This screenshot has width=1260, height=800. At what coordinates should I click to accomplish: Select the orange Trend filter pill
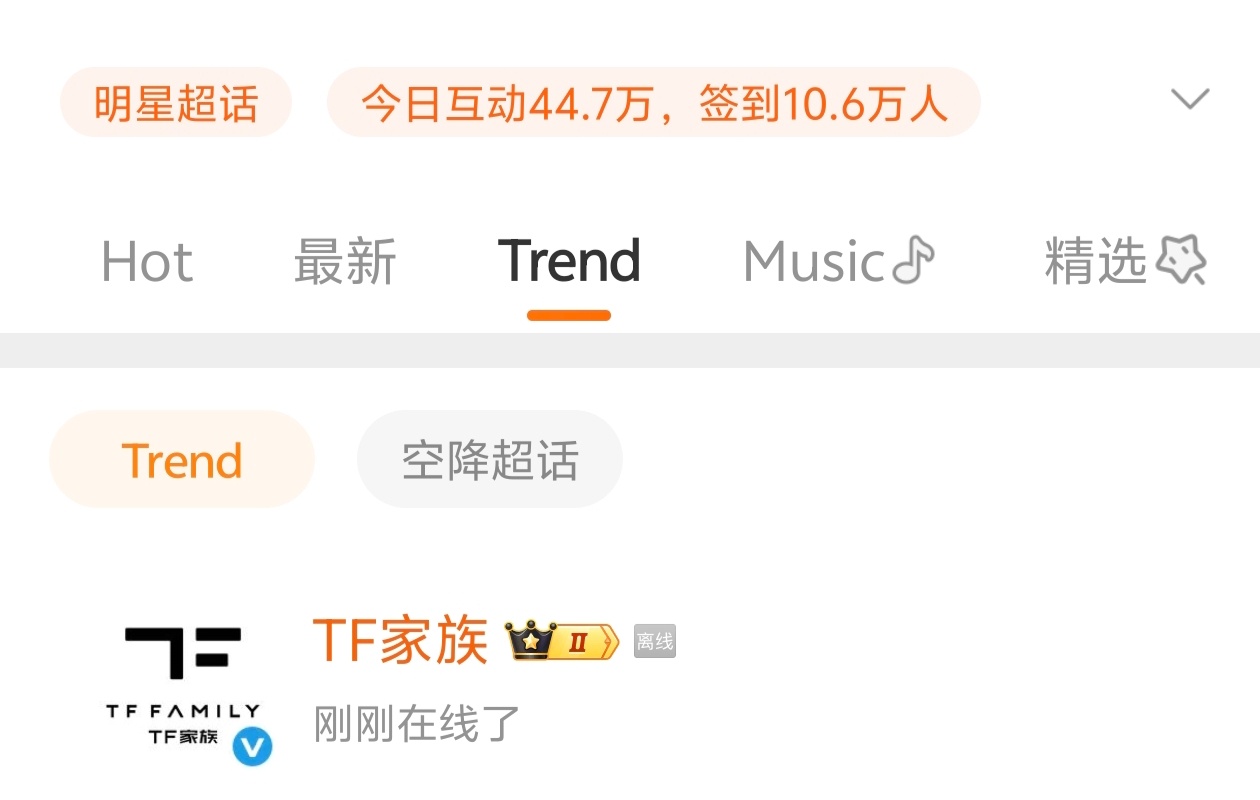coord(182,460)
